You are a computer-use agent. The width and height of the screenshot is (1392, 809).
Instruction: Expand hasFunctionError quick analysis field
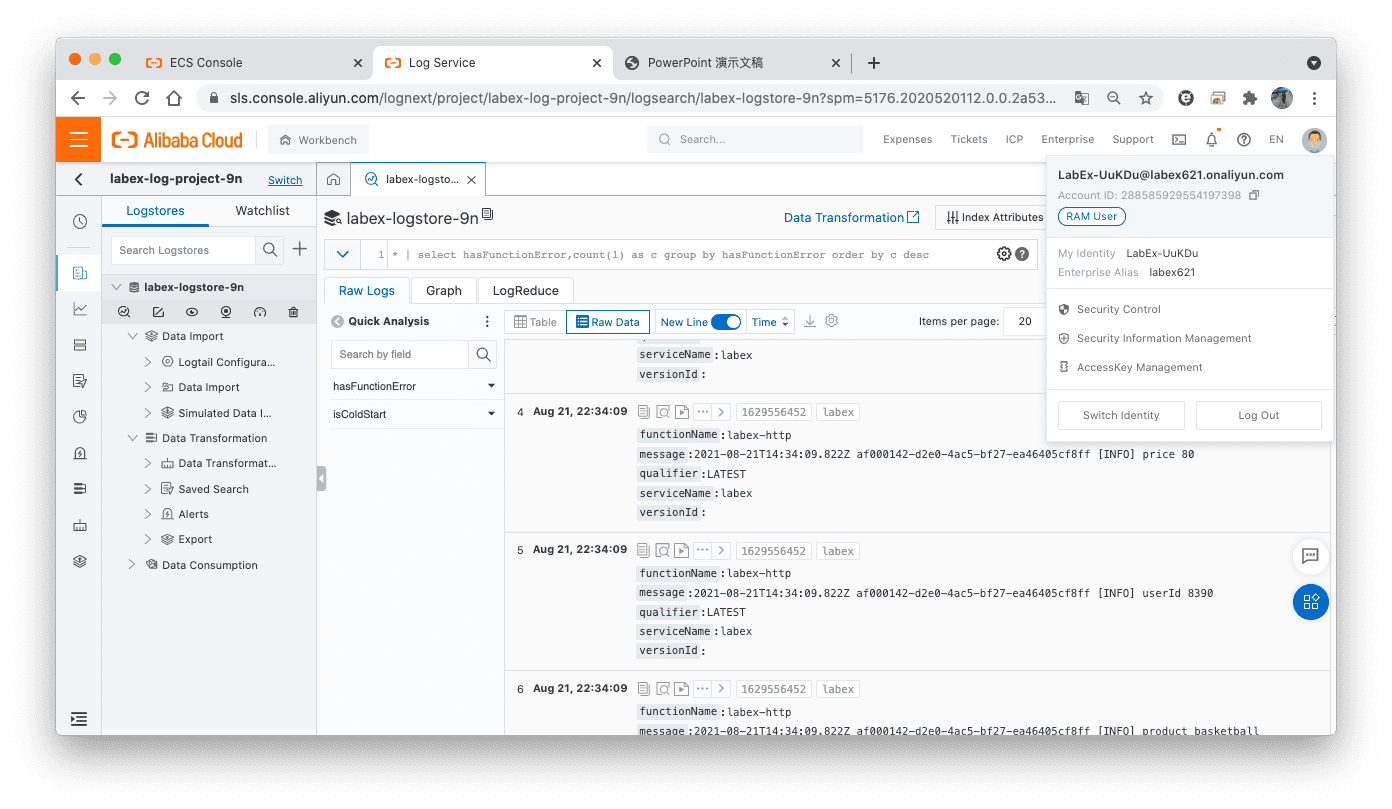tap(491, 386)
